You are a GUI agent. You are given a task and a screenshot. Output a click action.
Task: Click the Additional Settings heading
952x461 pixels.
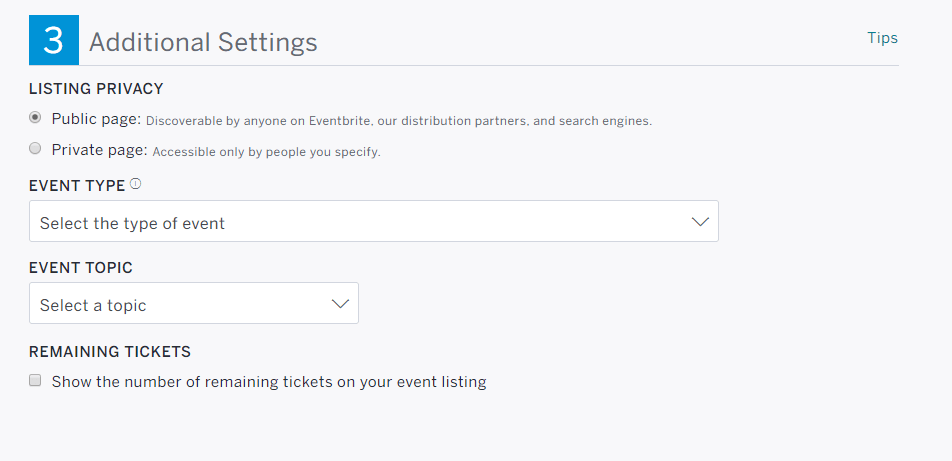203,43
